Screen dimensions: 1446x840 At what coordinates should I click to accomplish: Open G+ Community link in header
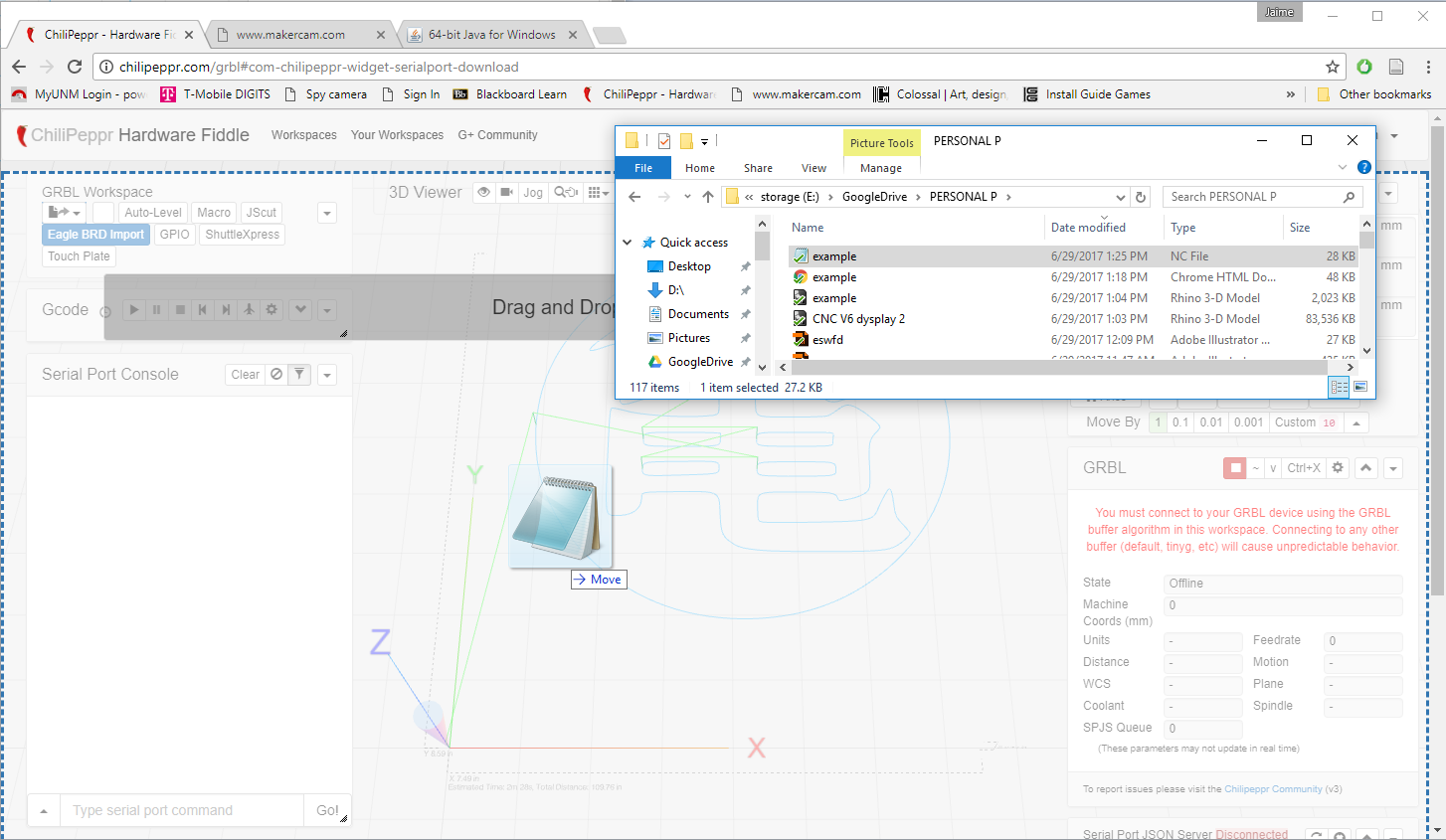(497, 135)
